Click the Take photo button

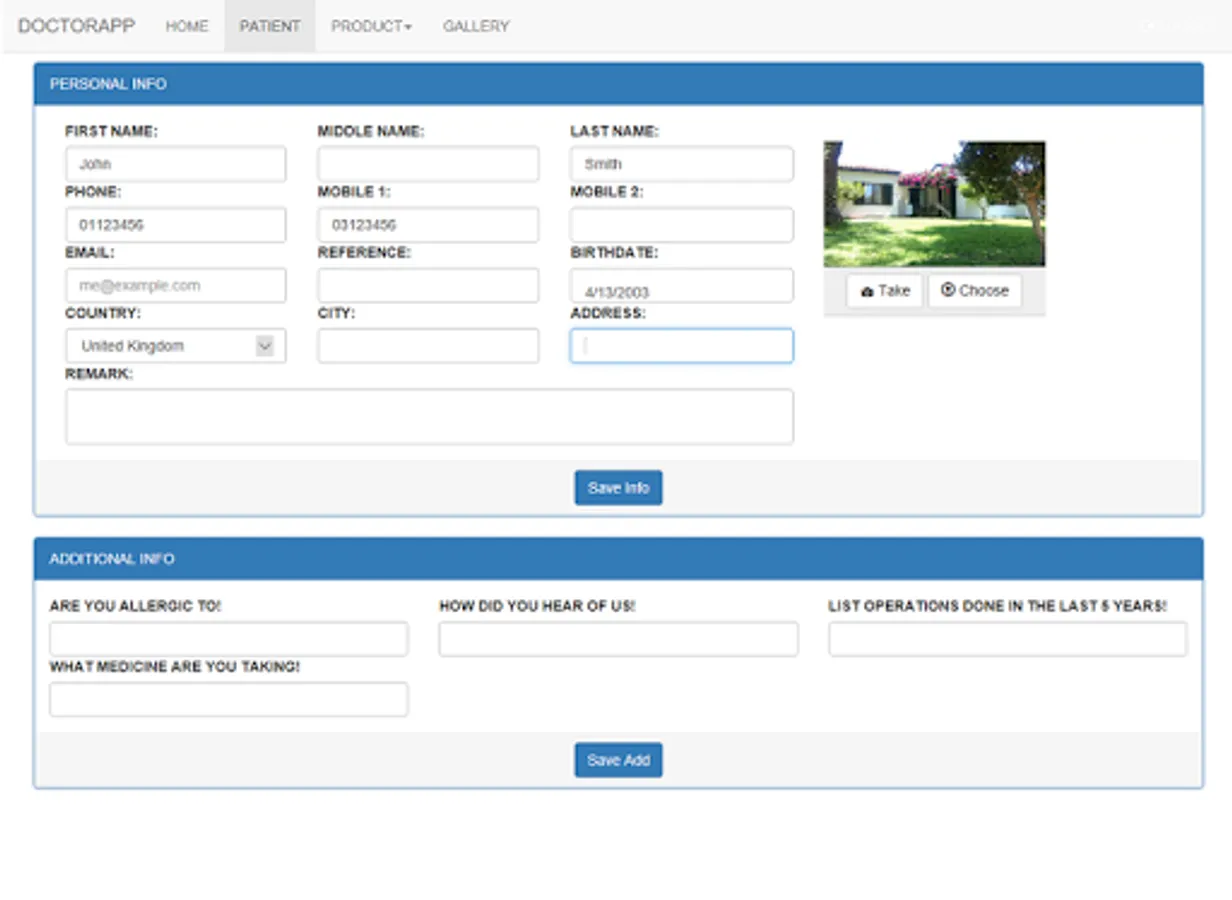(885, 291)
